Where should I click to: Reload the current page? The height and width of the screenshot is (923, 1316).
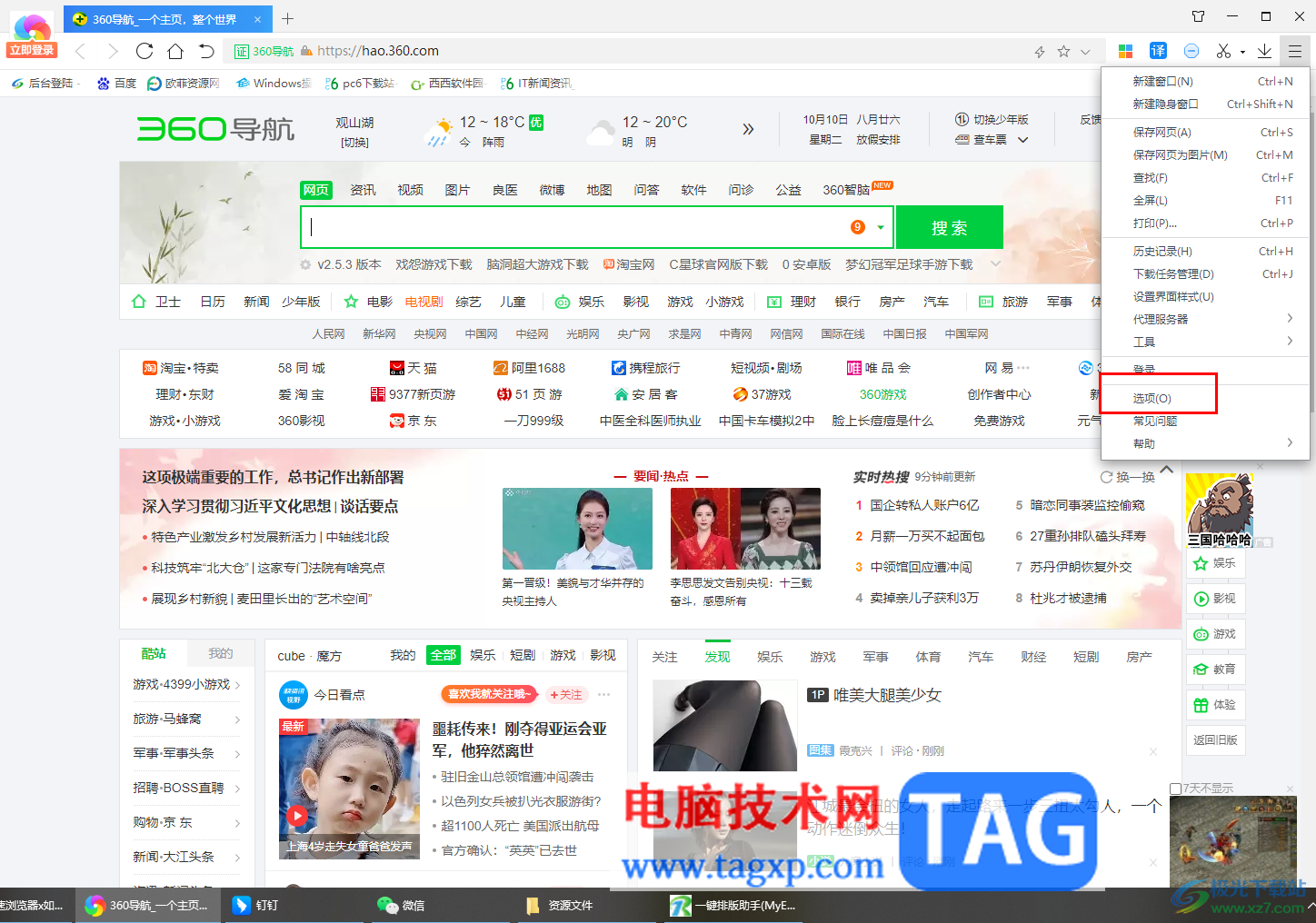pyautogui.click(x=145, y=51)
